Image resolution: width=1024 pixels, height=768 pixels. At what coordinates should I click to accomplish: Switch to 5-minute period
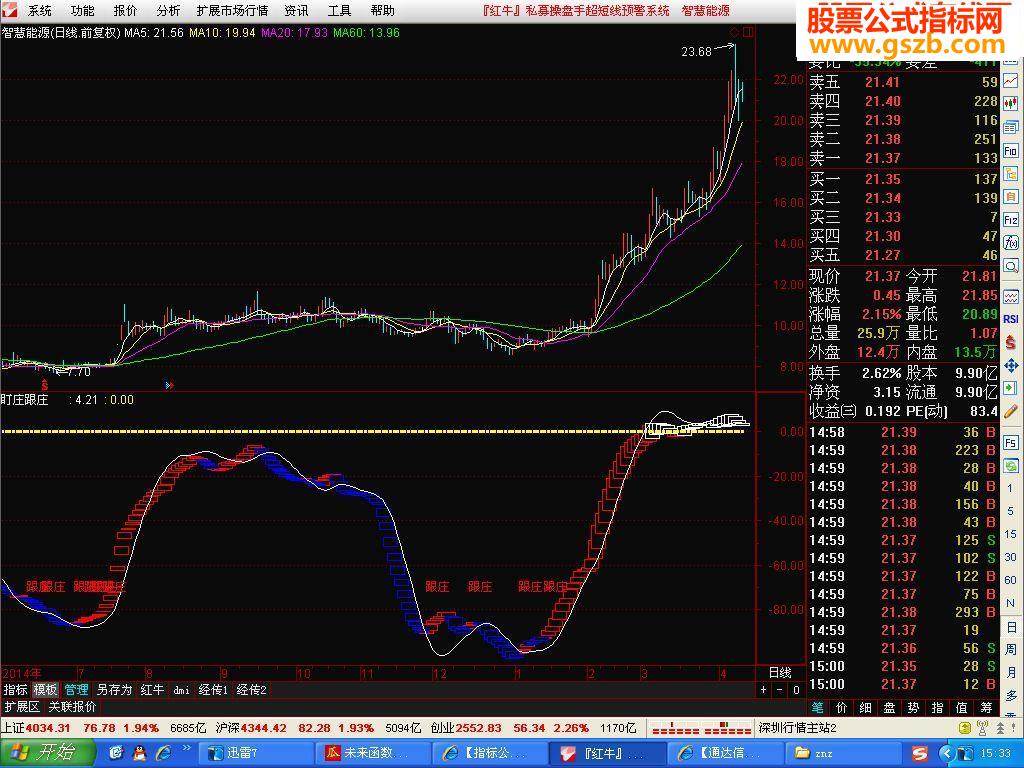point(1010,511)
